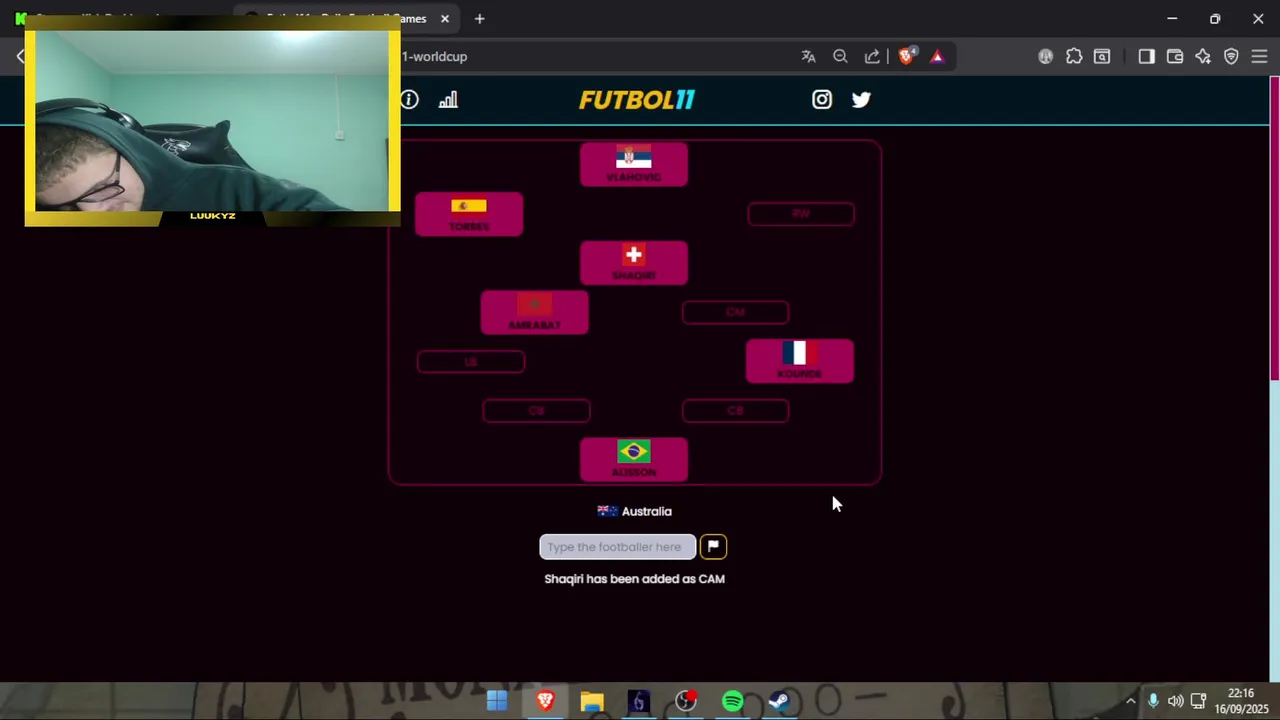Visit the Futbol11 Instagram page
The width and height of the screenshot is (1280, 720).
tap(822, 99)
